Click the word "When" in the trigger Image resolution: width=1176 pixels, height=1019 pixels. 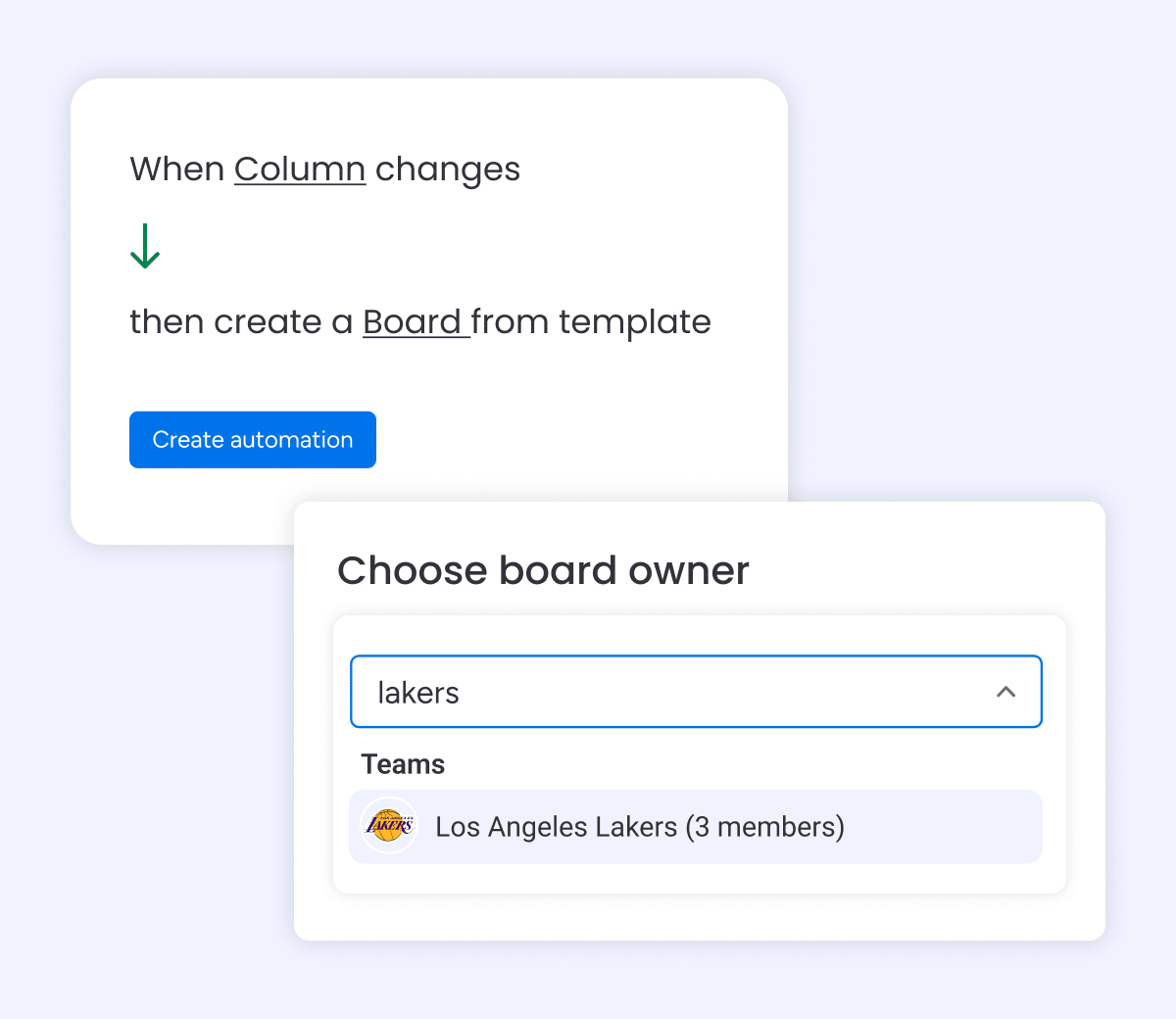[177, 170]
